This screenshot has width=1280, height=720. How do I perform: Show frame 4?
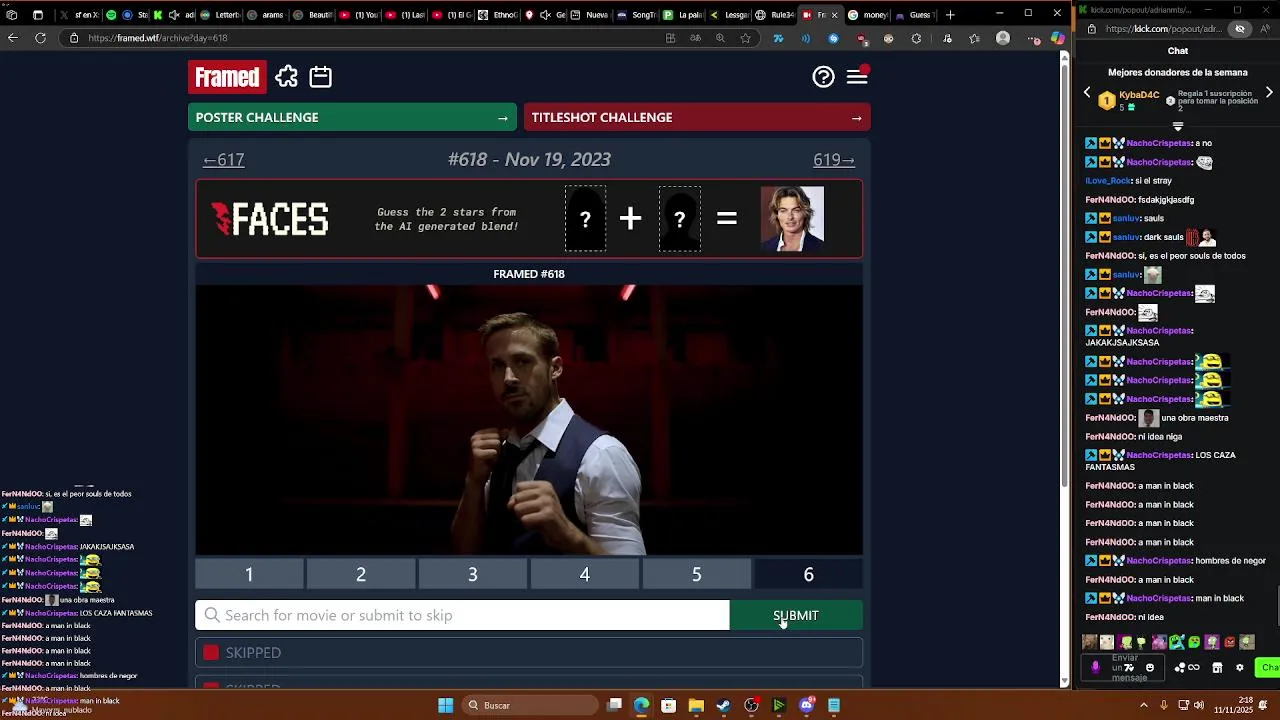(585, 574)
